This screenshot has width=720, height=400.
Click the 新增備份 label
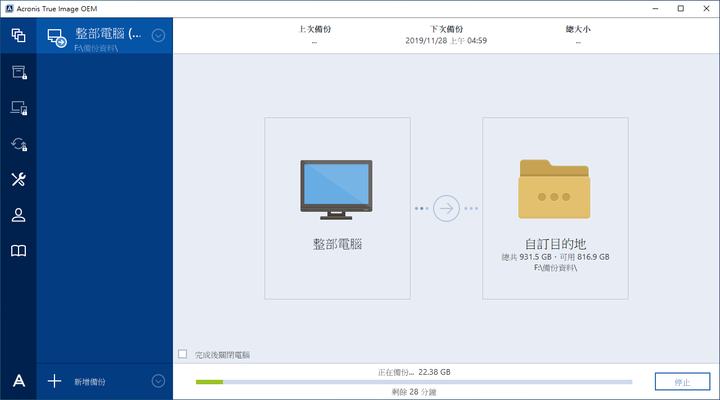[x=90, y=382]
